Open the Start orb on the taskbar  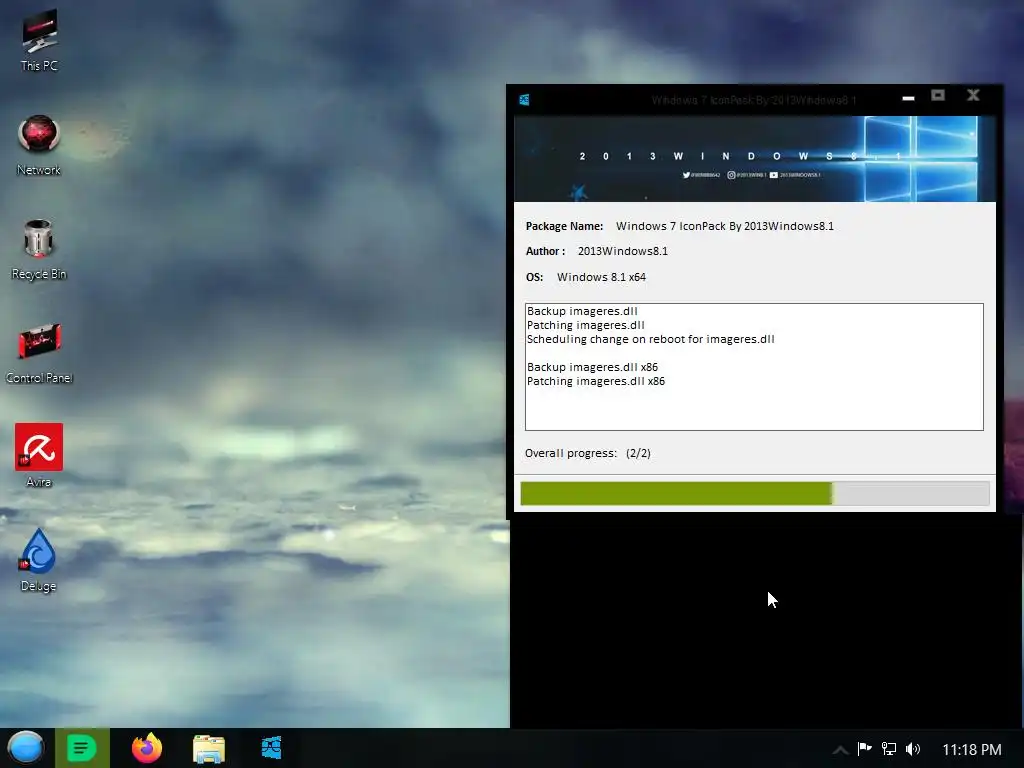[x=26, y=748]
